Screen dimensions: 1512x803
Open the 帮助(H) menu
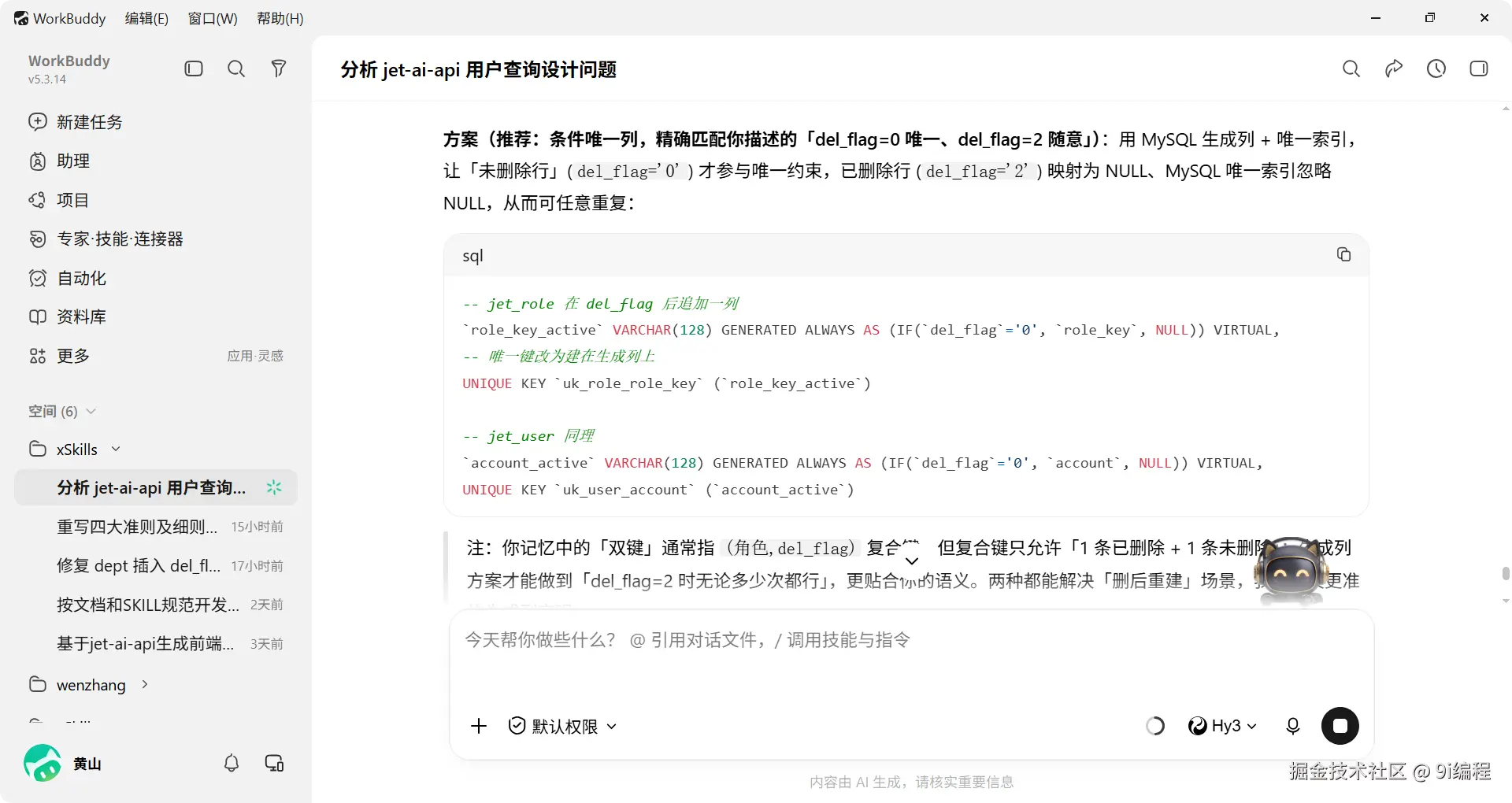pos(280,18)
